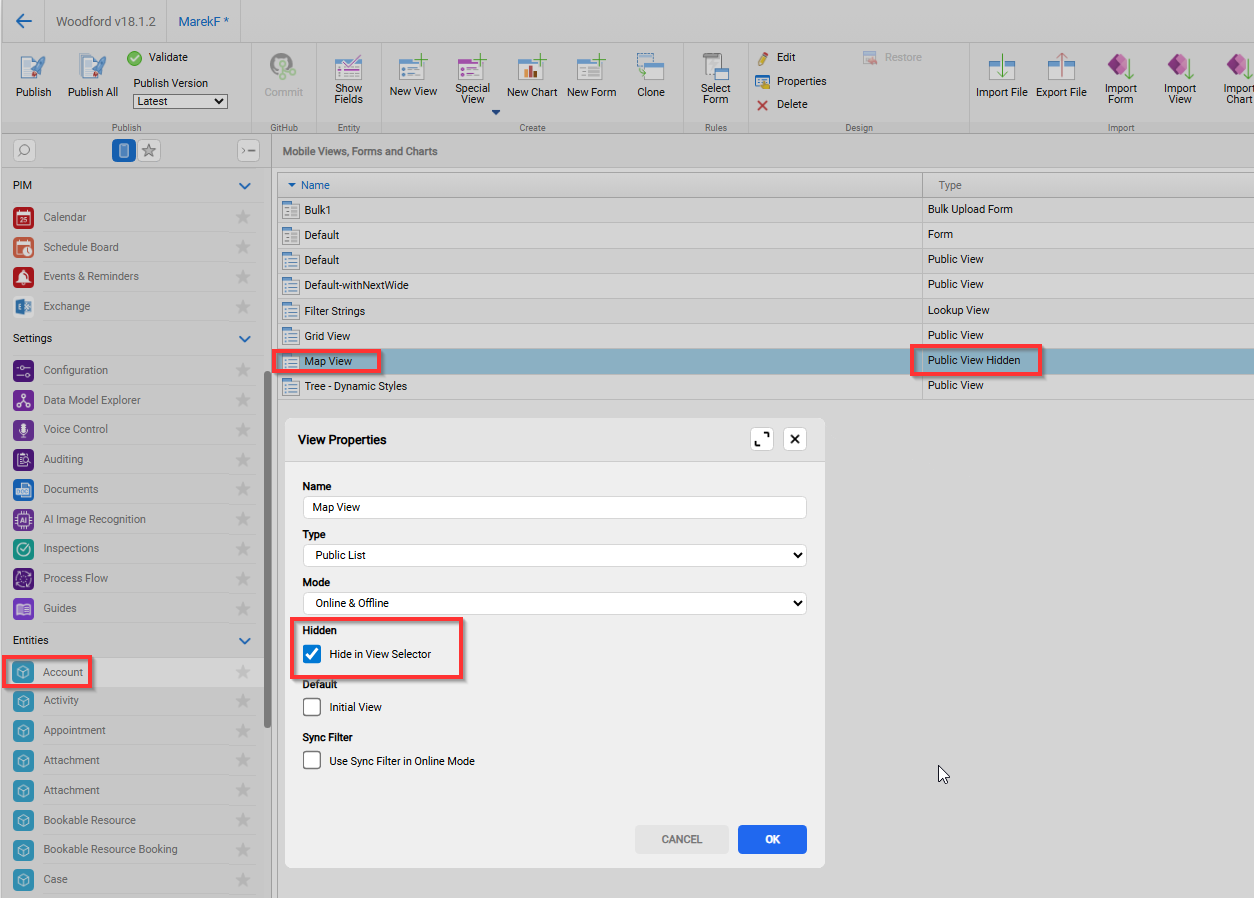Click the Export File icon

pyautogui.click(x=1060, y=68)
